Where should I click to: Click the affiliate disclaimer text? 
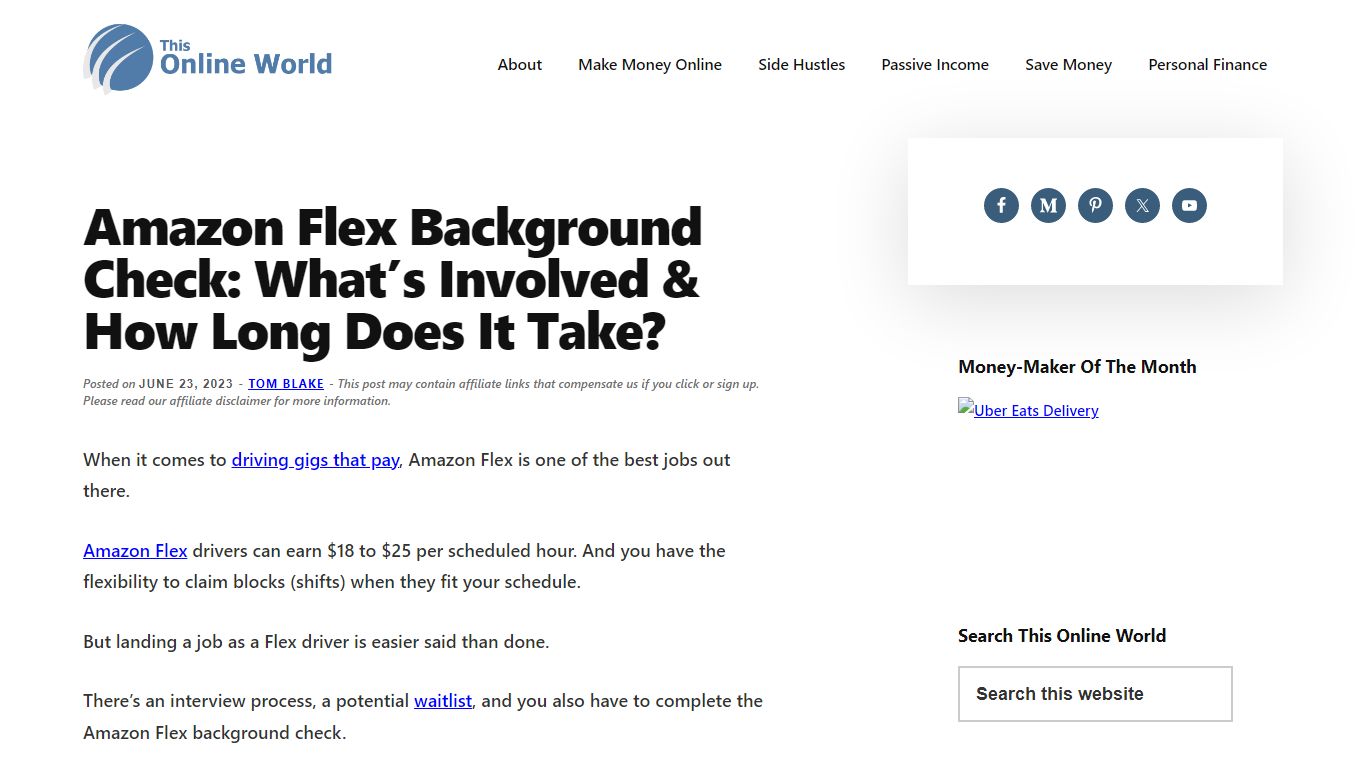point(421,392)
